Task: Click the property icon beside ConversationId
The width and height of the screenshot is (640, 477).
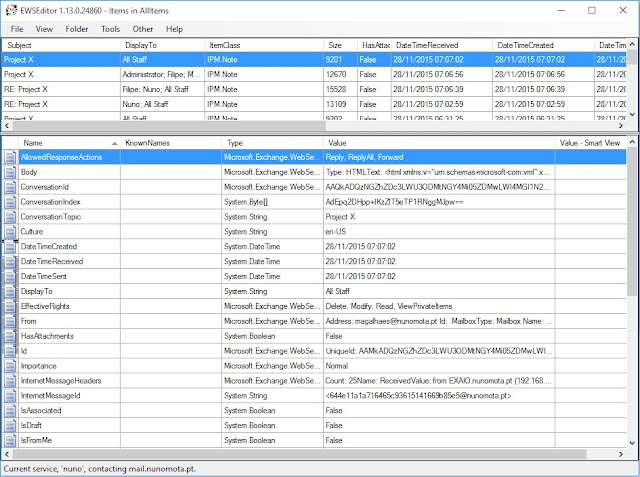Action: (x=10, y=187)
